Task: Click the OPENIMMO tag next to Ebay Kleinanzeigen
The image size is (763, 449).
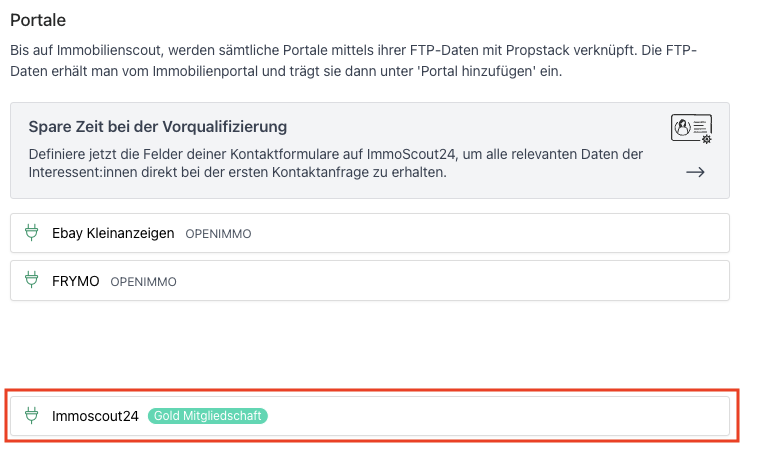Action: tap(218, 234)
